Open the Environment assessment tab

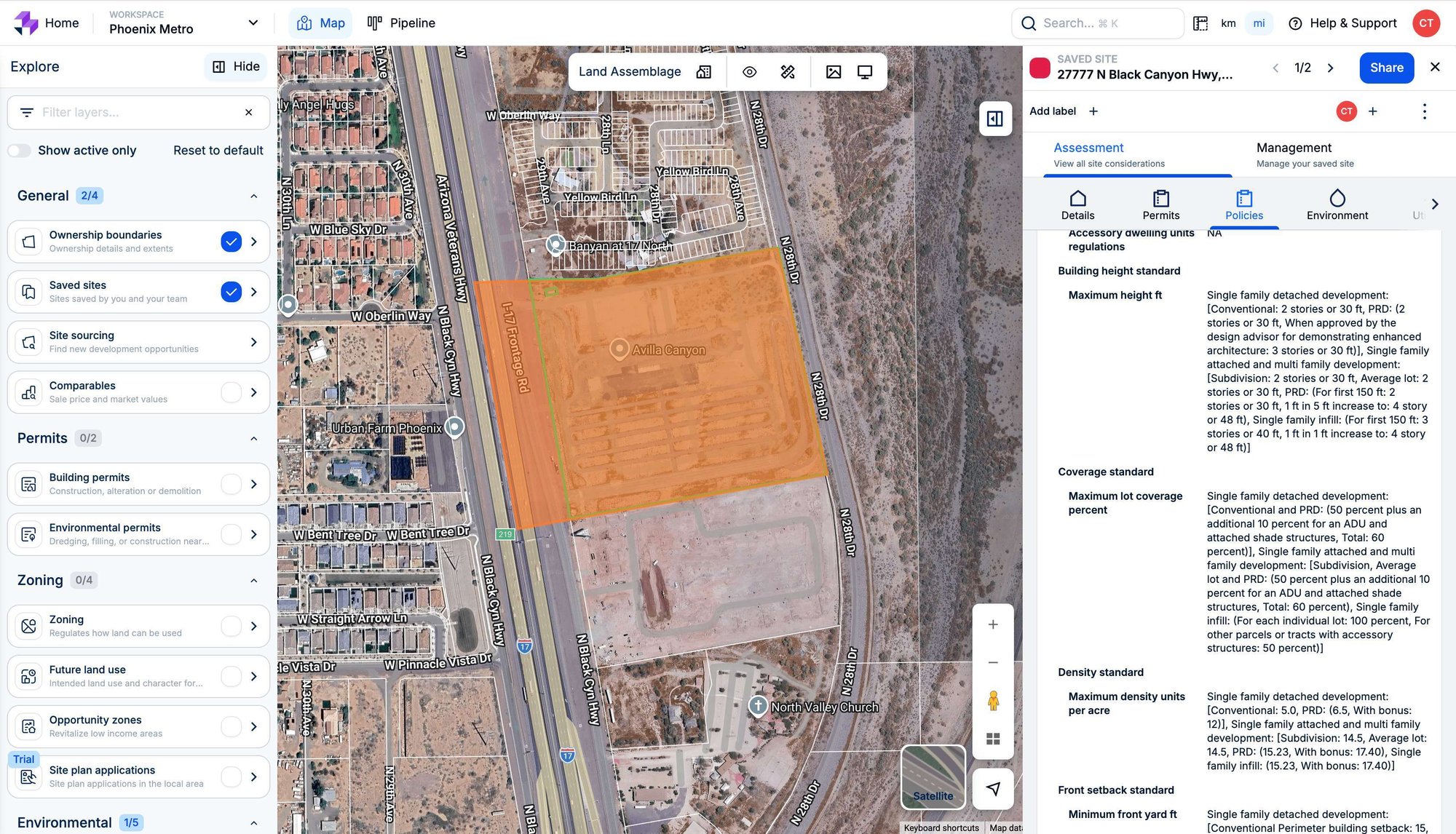click(x=1337, y=205)
